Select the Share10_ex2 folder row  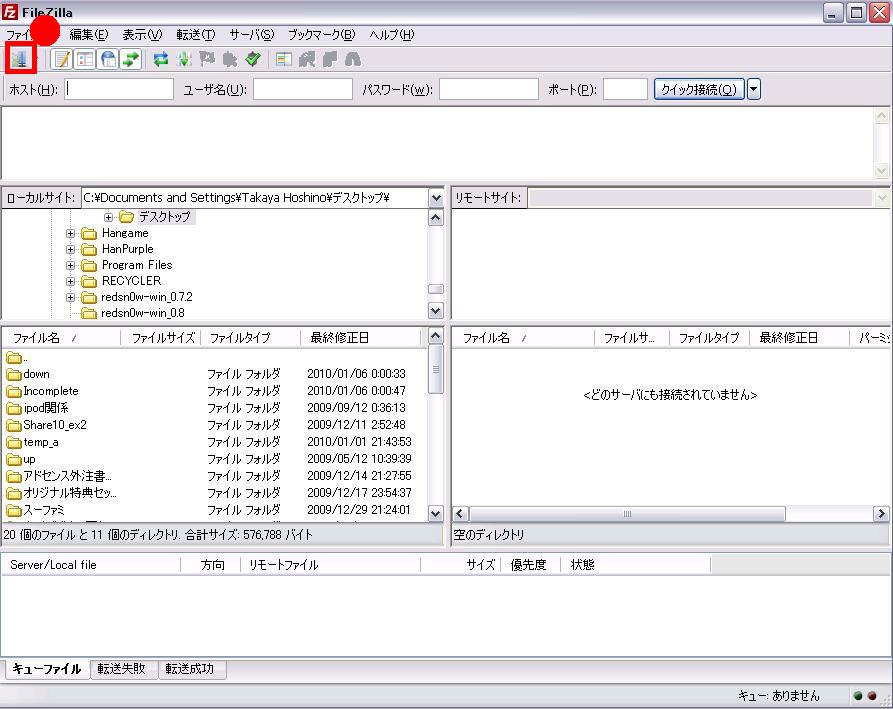click(x=214, y=425)
